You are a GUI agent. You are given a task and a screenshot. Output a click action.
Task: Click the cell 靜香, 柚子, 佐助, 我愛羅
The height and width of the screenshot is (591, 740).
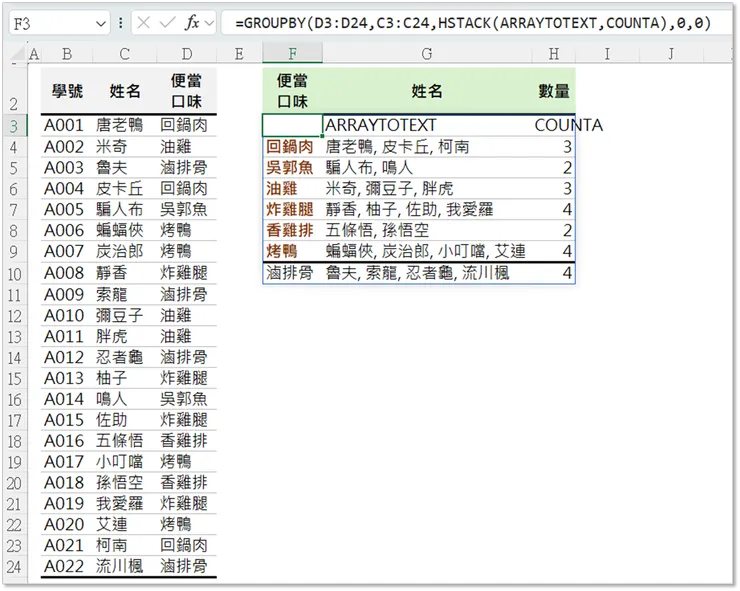(x=427, y=210)
